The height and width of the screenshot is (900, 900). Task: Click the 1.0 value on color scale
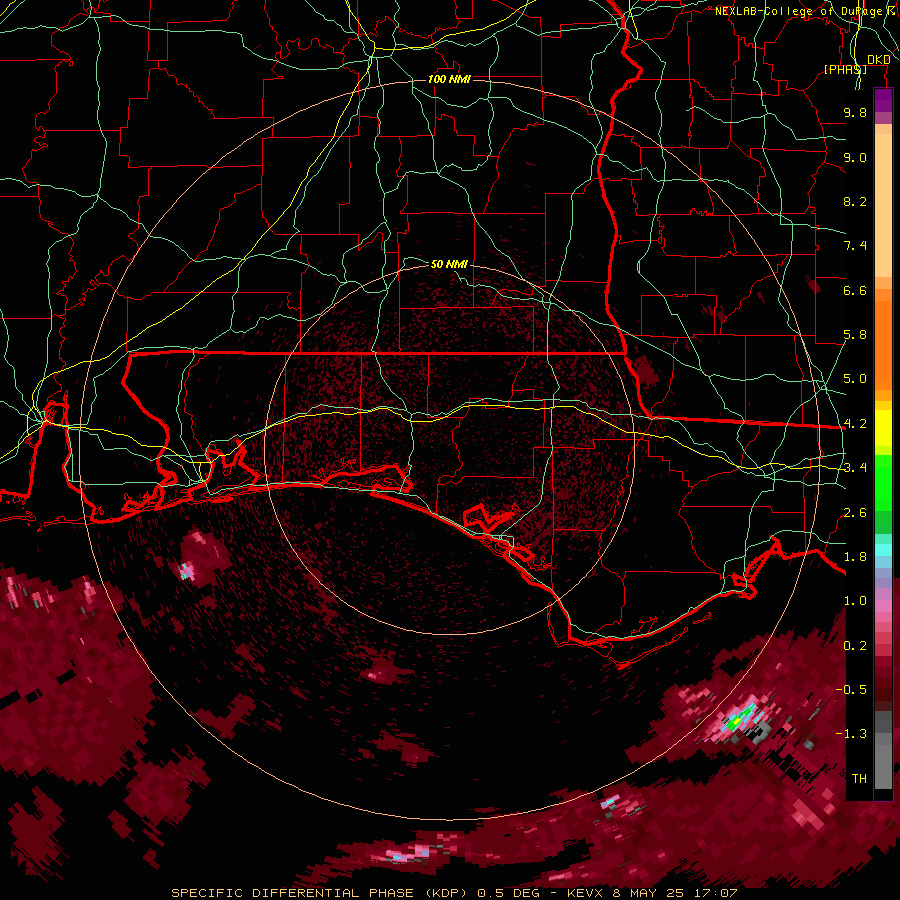click(x=855, y=601)
